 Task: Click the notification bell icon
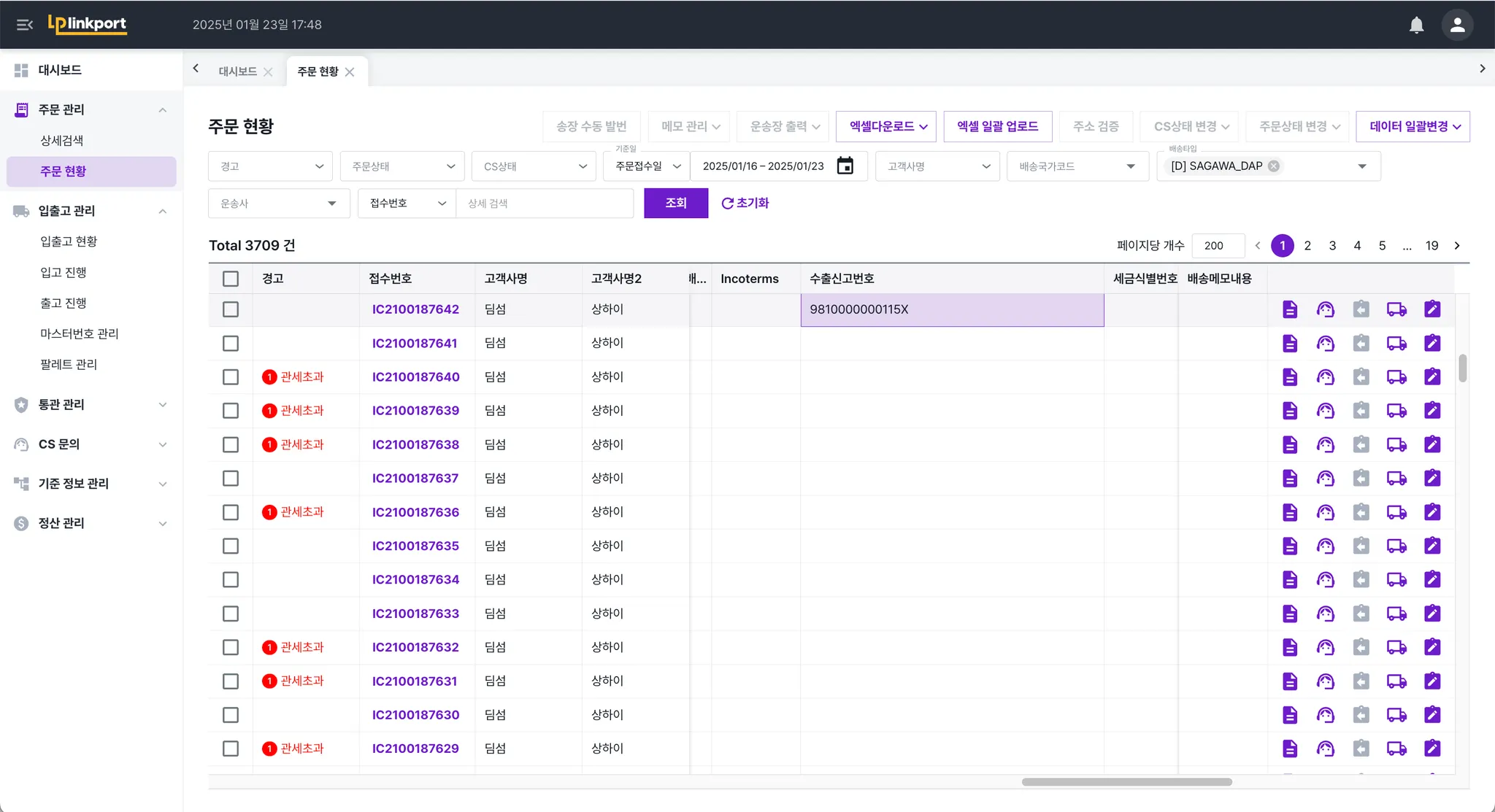tap(1416, 25)
